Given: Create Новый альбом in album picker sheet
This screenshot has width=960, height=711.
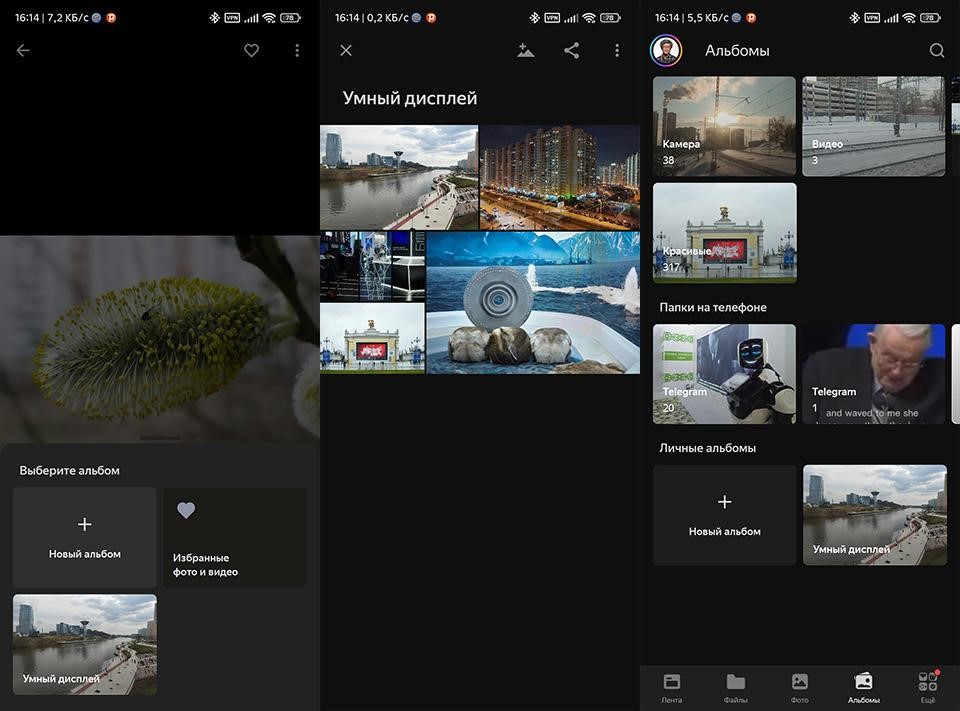Looking at the screenshot, I should pos(85,537).
